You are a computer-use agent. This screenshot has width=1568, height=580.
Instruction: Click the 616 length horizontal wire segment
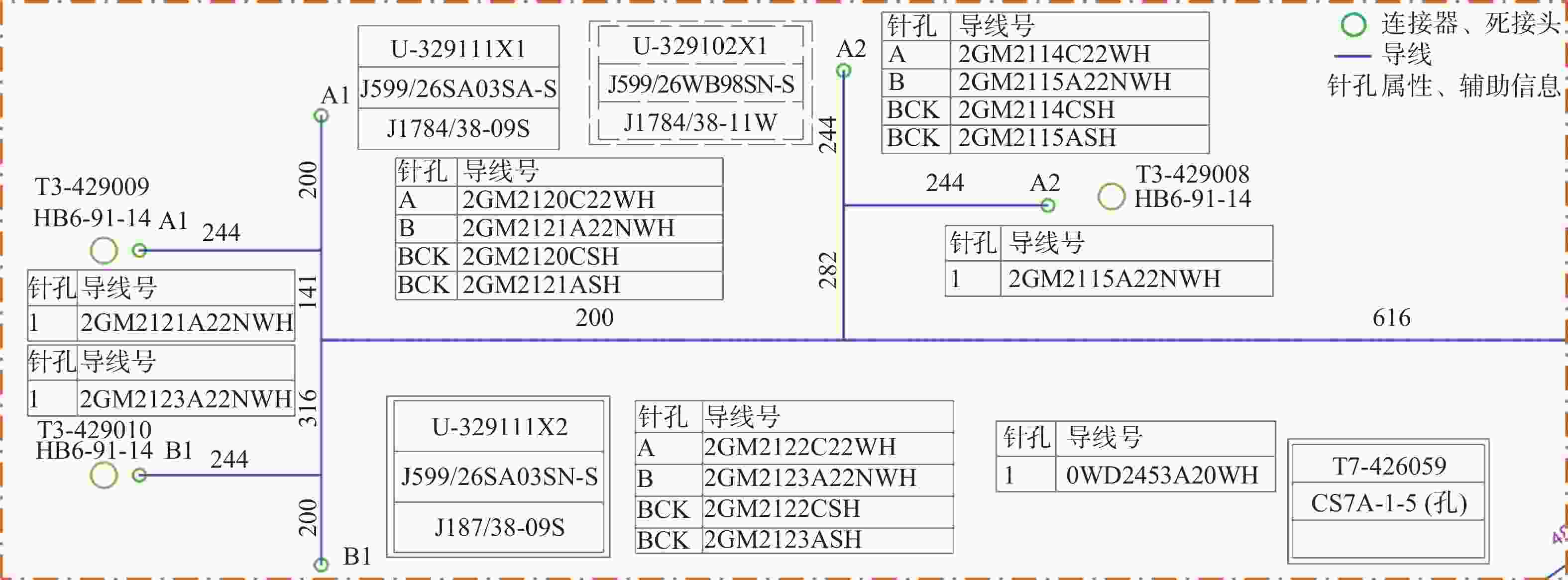(1391, 340)
